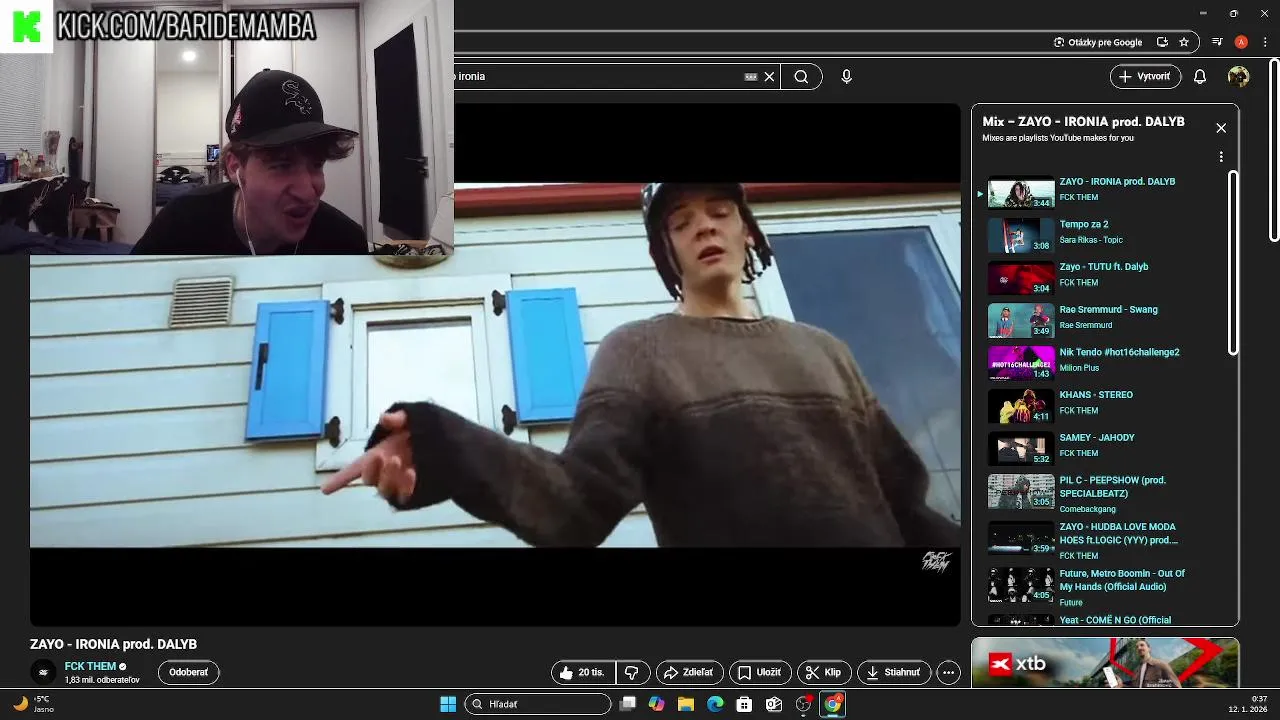Click the Zdieľať share button
The height and width of the screenshot is (720, 1280).
(689, 673)
